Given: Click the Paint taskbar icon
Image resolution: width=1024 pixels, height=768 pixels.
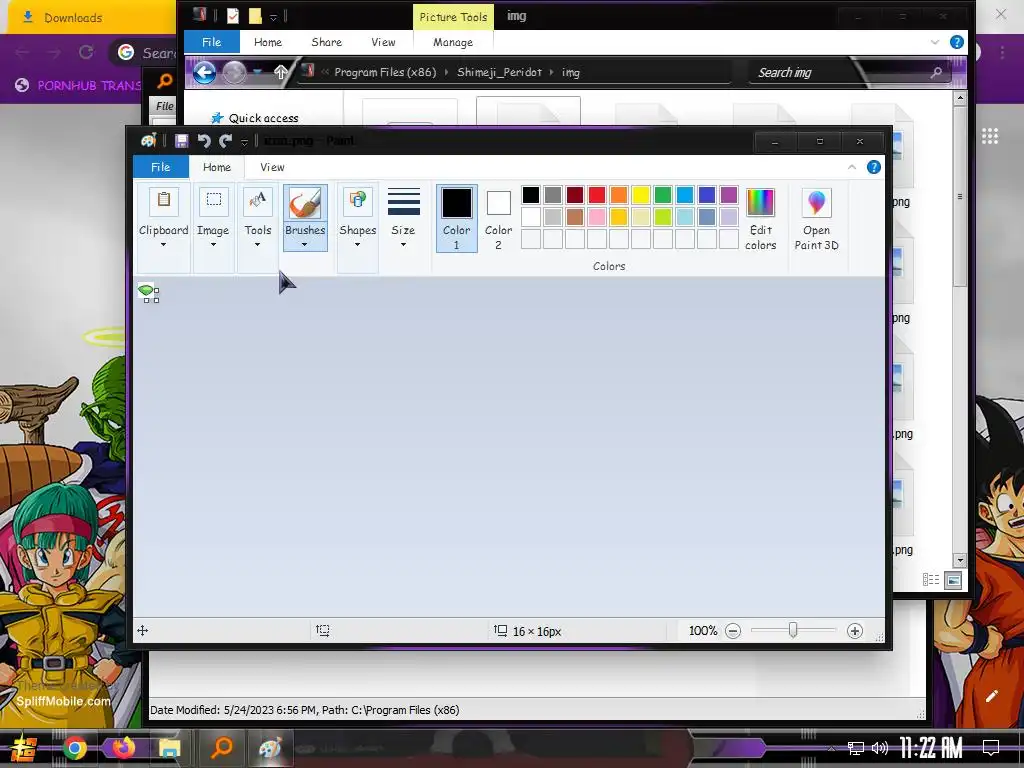Looking at the screenshot, I should click(270, 748).
